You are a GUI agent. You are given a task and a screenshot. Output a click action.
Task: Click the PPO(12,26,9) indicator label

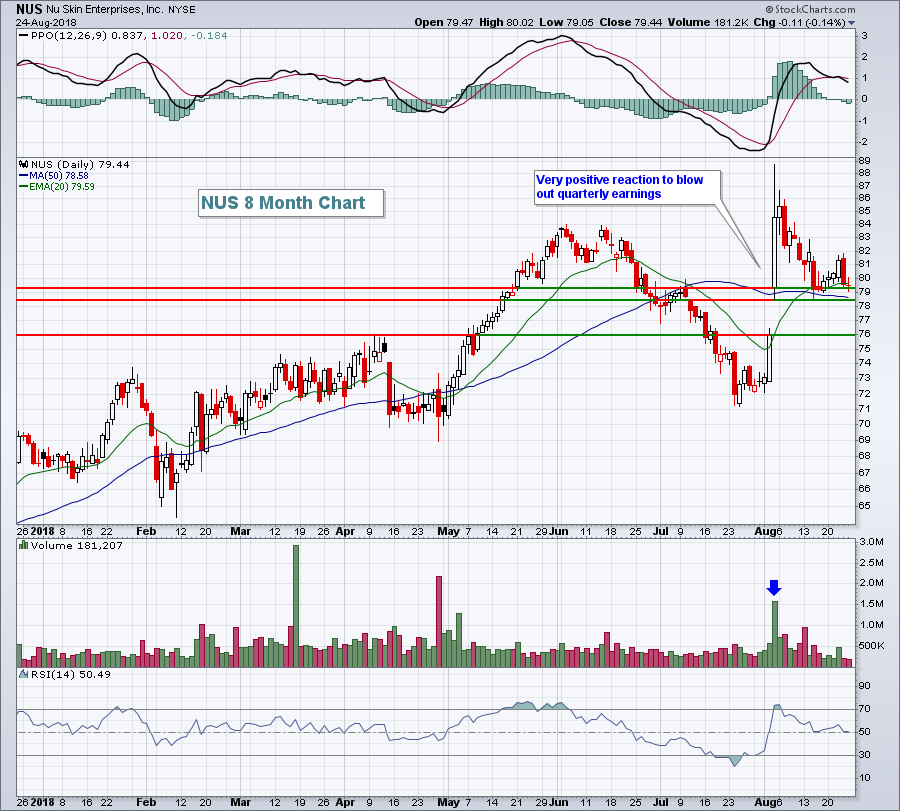69,36
